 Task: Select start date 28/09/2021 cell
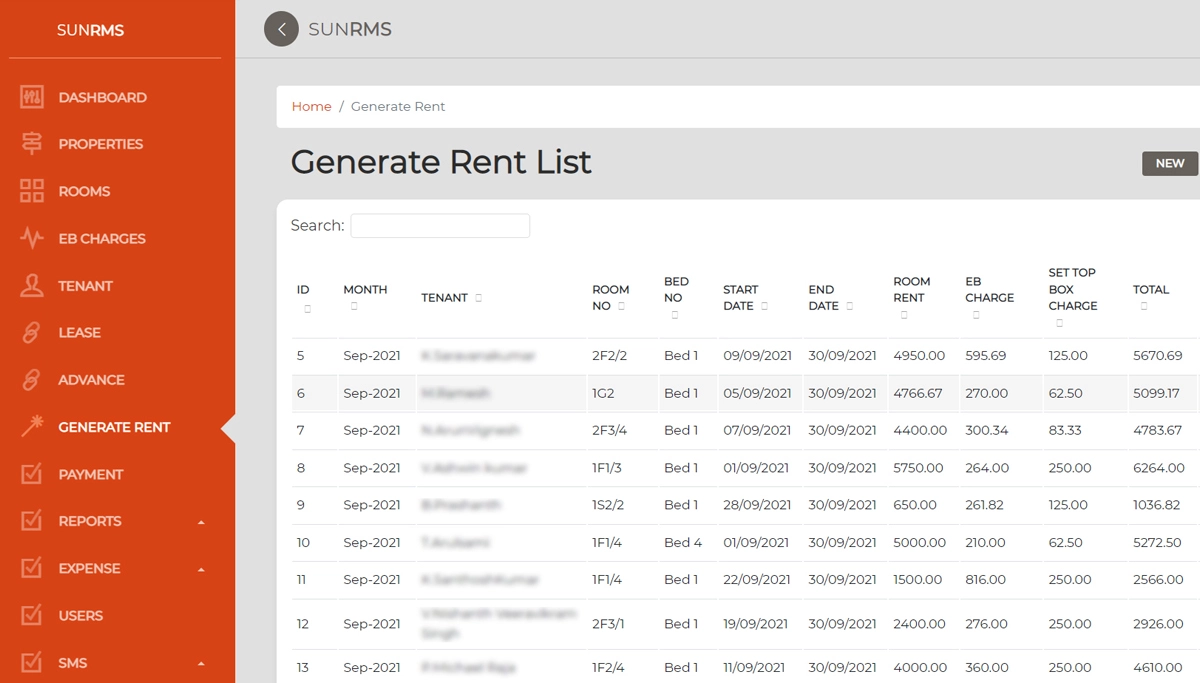click(757, 505)
